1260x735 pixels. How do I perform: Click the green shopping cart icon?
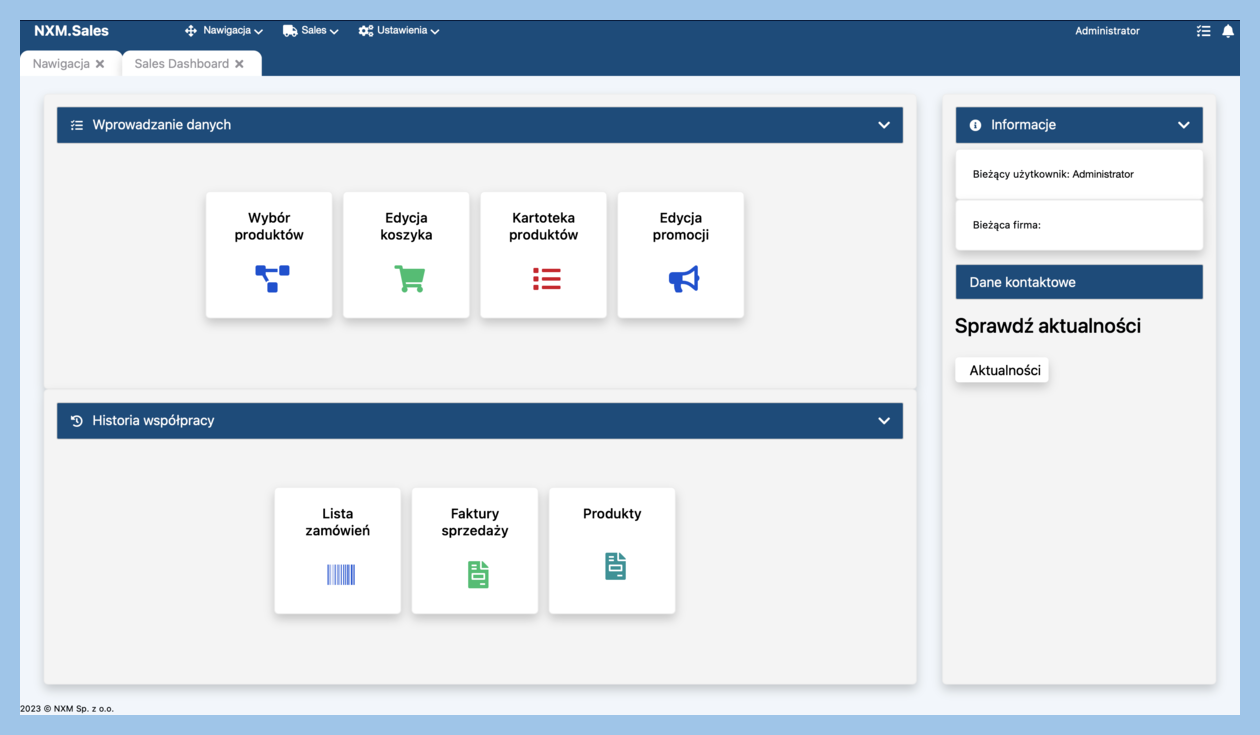coord(409,278)
